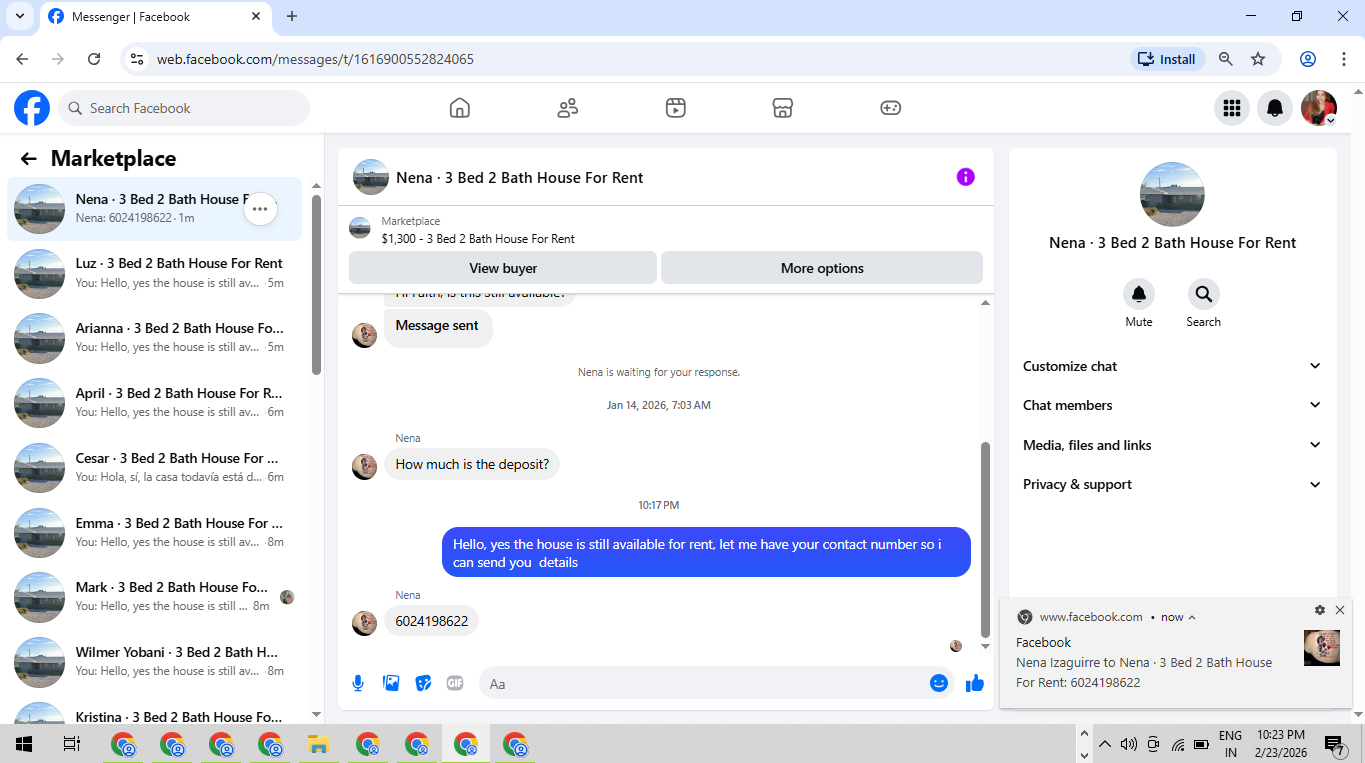
Task: Open the account profile picture menu
Action: (x=1319, y=108)
